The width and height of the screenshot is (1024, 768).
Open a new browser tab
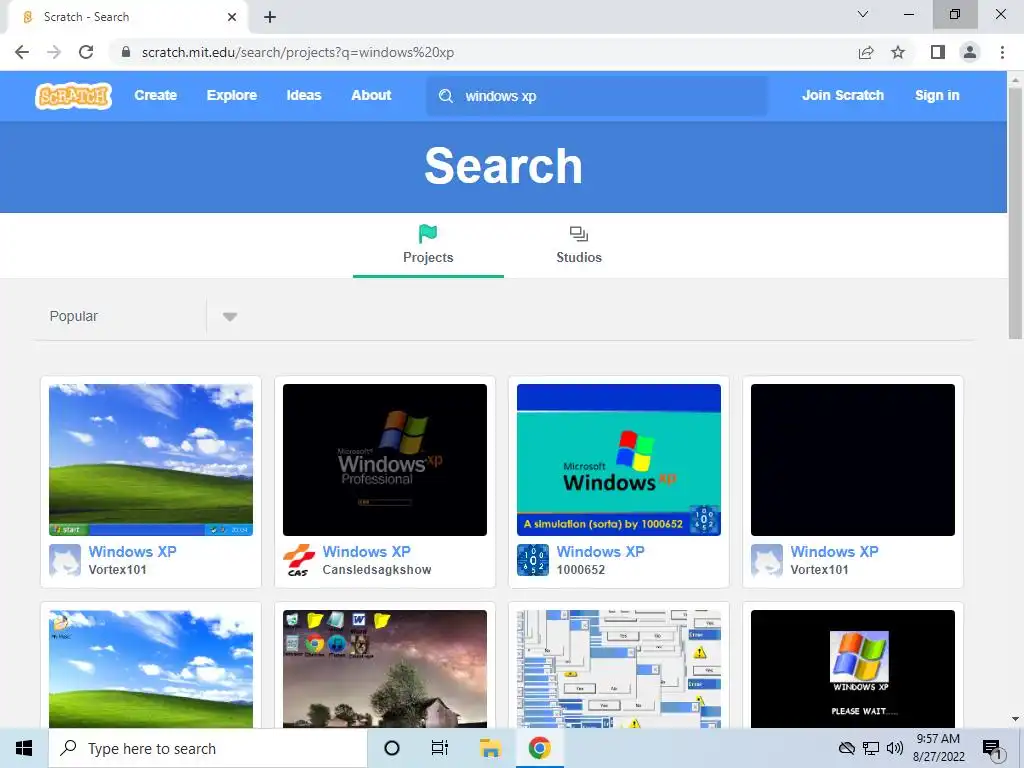(x=270, y=17)
